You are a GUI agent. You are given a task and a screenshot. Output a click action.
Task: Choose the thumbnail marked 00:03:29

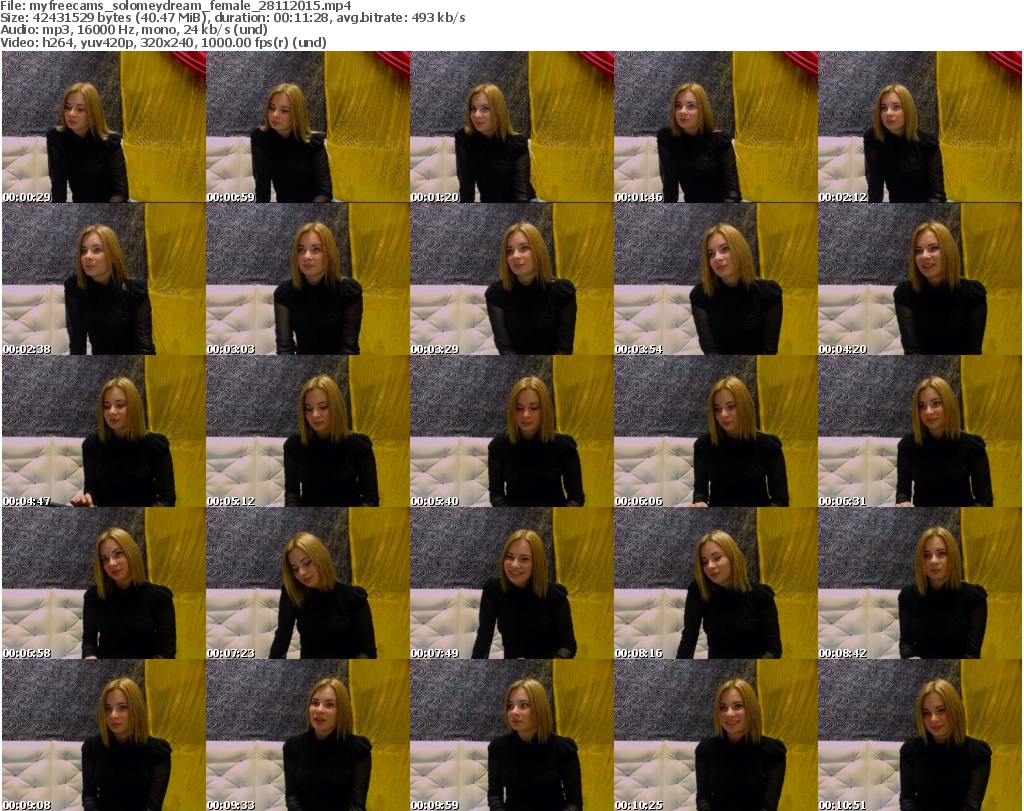coord(512,279)
